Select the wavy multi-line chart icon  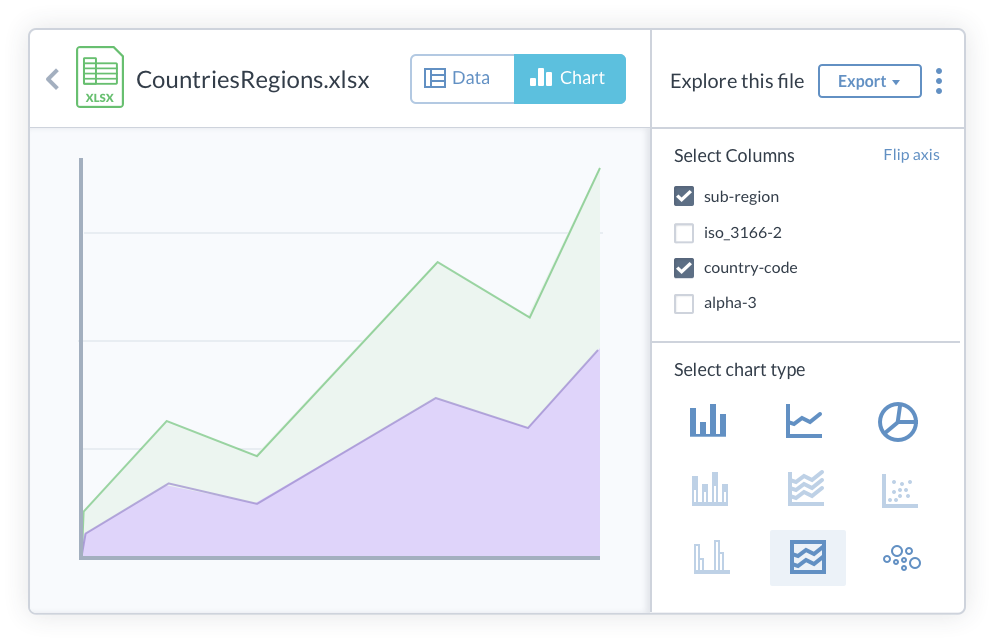coord(805,490)
